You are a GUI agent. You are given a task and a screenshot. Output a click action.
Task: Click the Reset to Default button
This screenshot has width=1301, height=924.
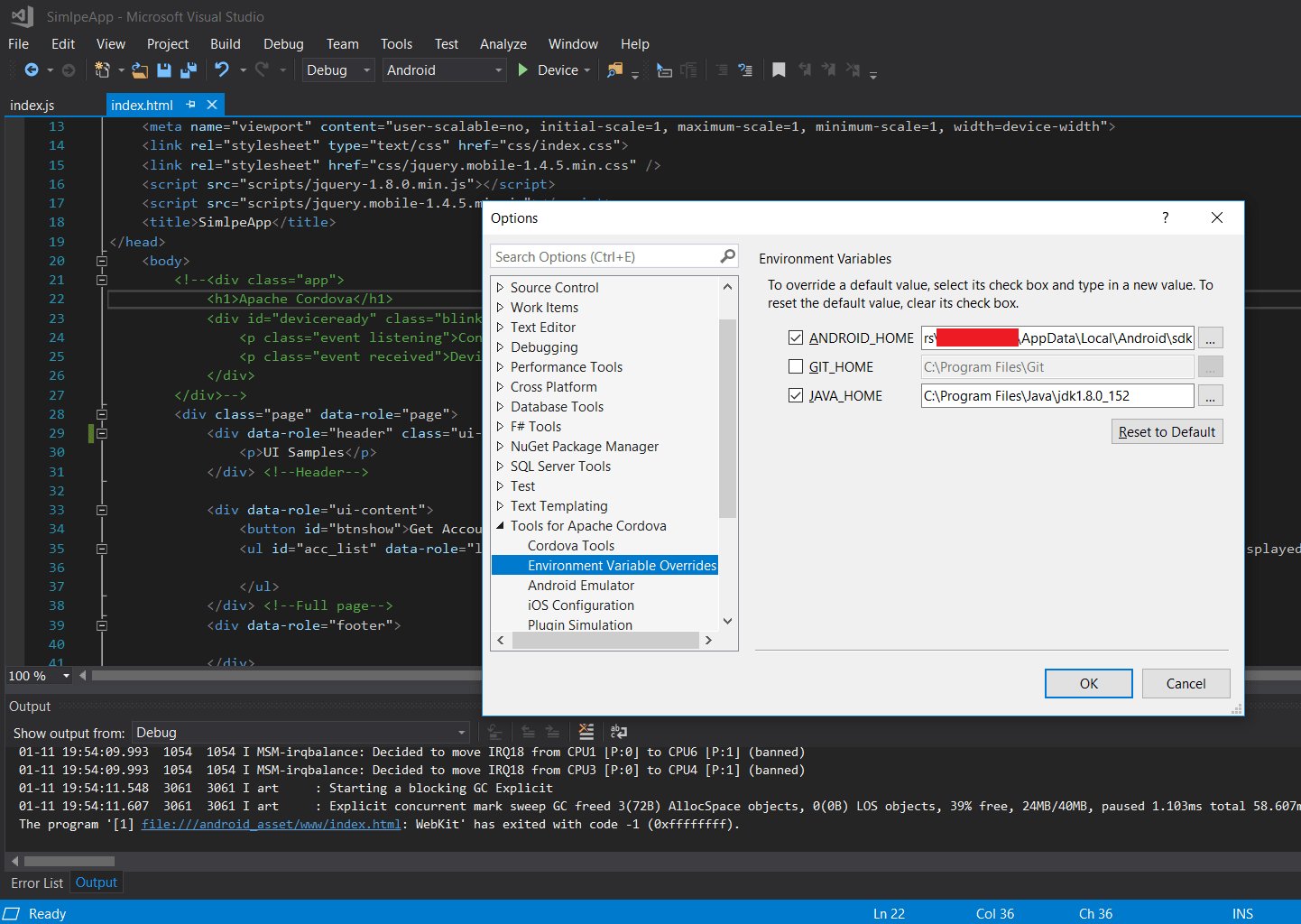click(x=1167, y=432)
